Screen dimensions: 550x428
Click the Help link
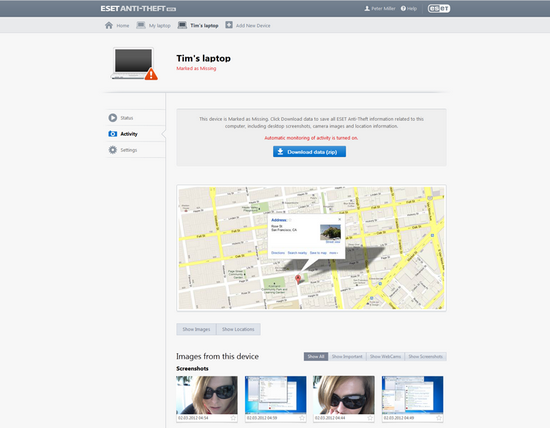tap(409, 8)
